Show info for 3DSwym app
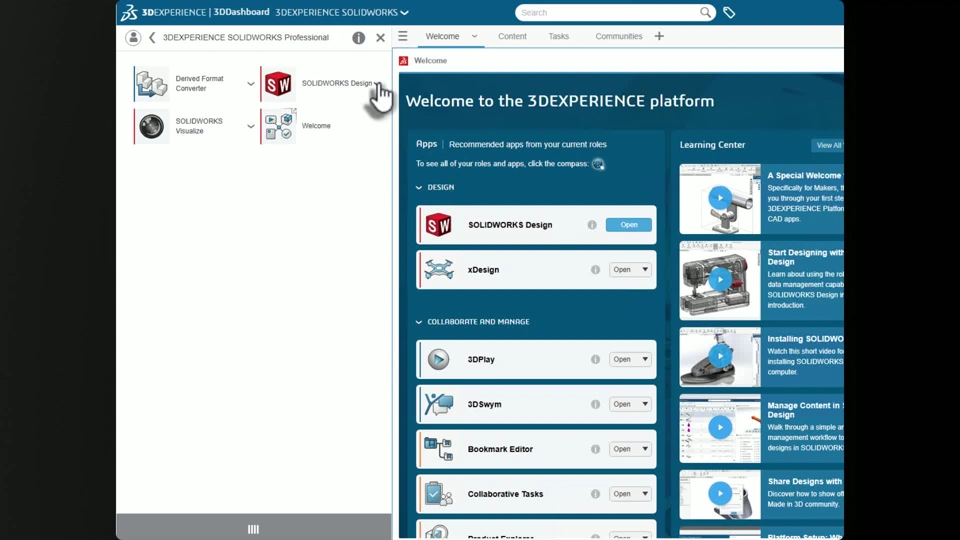The width and height of the screenshot is (960, 540). [595, 404]
